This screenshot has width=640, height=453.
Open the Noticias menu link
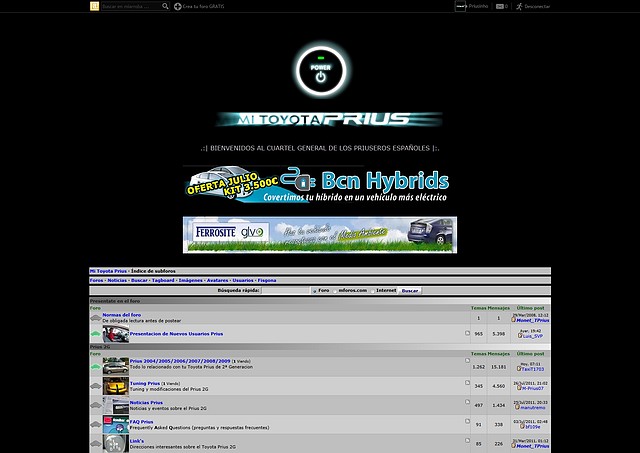click(117, 280)
